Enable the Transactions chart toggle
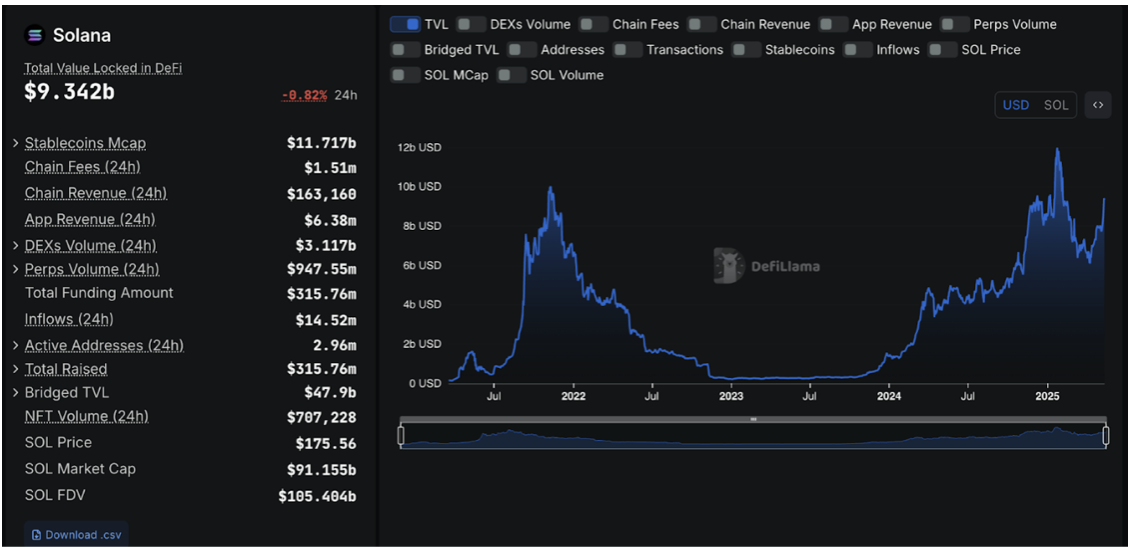The height and width of the screenshot is (550, 1128). pos(628,50)
